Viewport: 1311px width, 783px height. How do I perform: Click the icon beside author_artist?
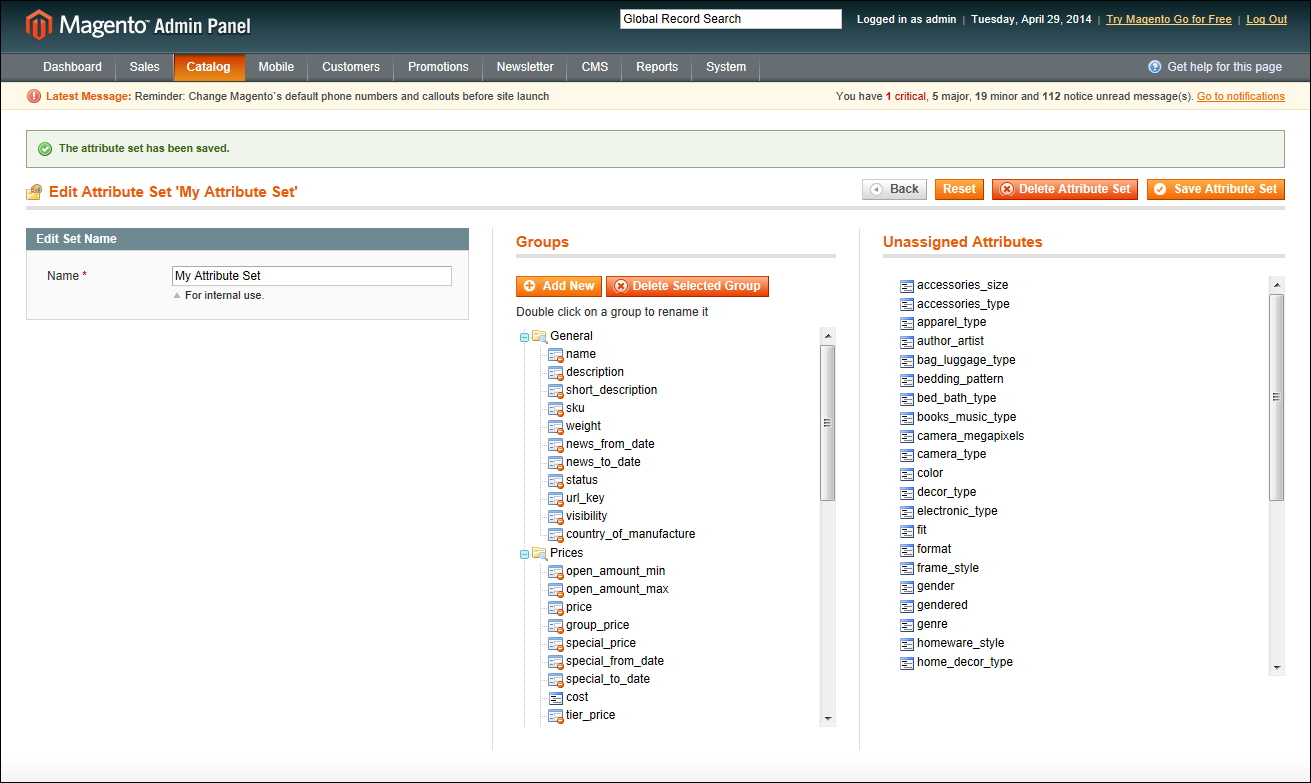tap(907, 342)
